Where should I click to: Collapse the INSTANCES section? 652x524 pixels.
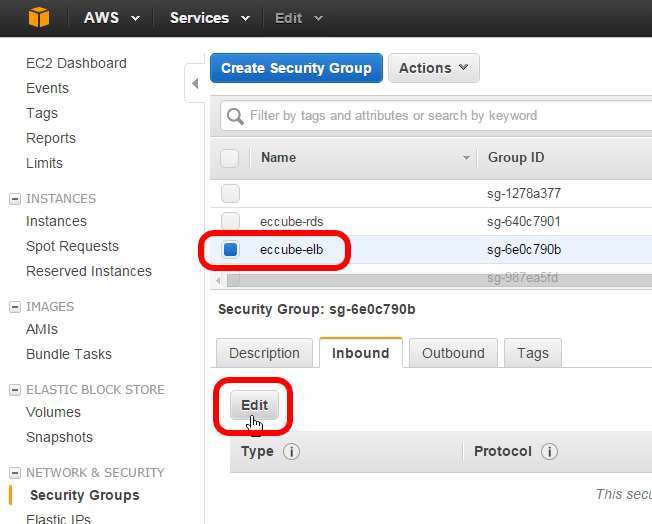tap(15, 199)
